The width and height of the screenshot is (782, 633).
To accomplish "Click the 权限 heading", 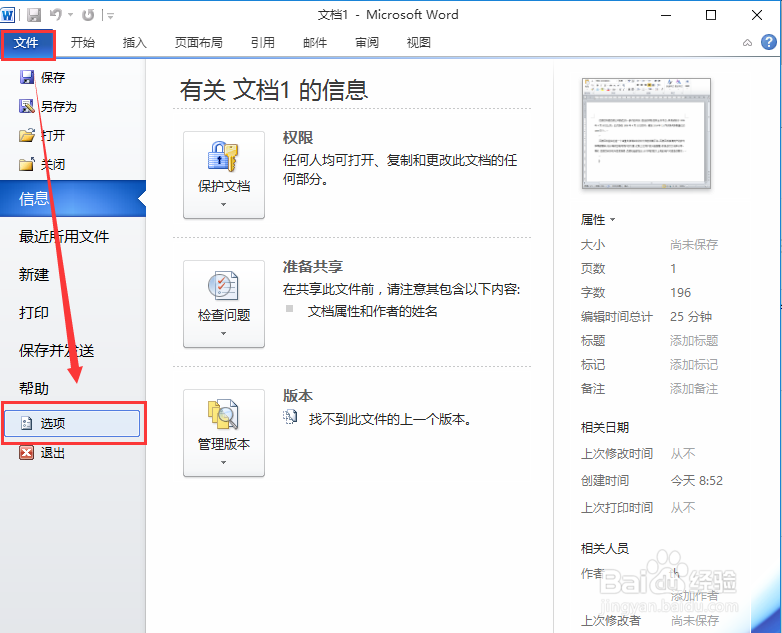I will [x=298, y=138].
